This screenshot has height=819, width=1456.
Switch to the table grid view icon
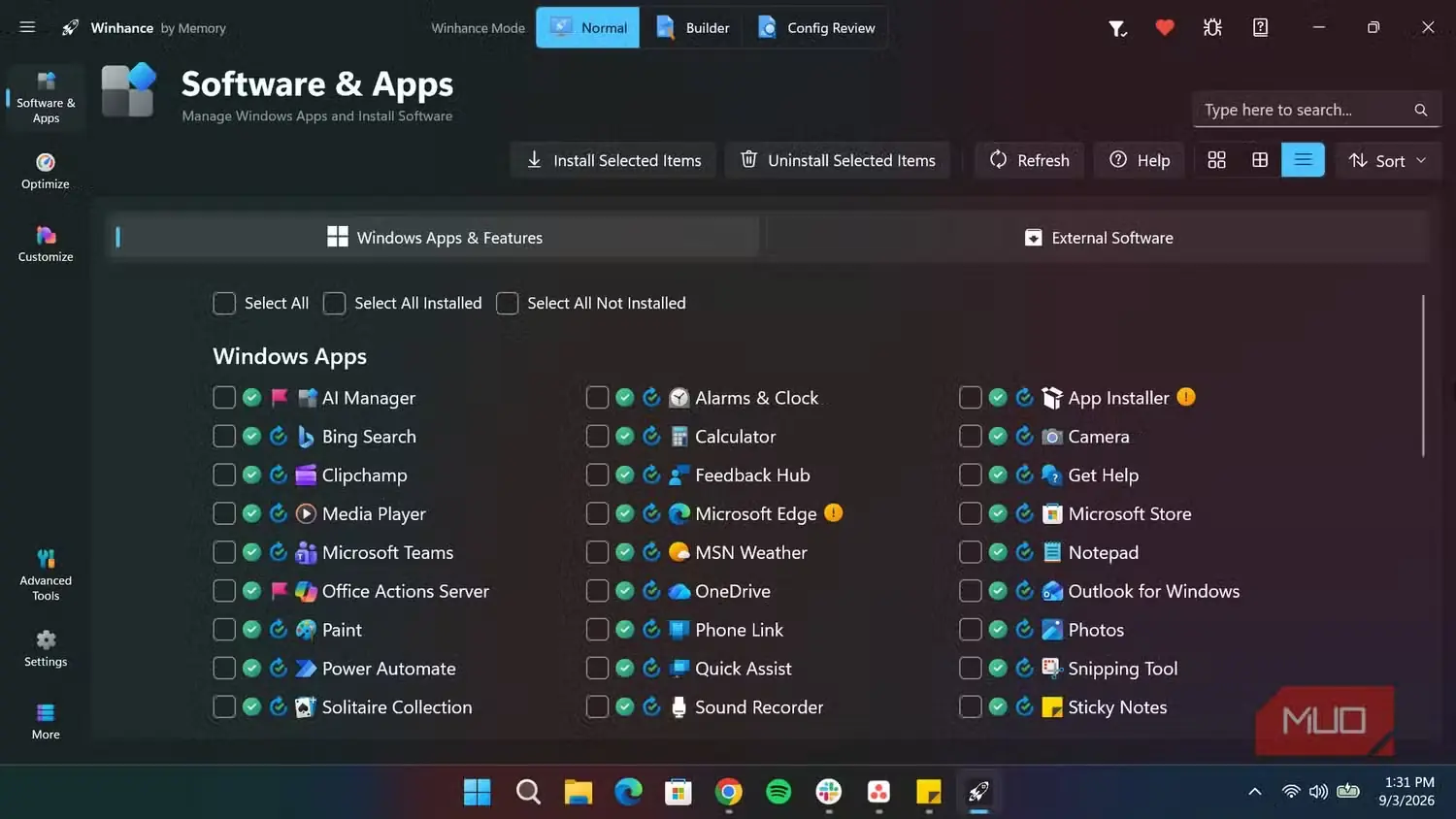click(1260, 160)
